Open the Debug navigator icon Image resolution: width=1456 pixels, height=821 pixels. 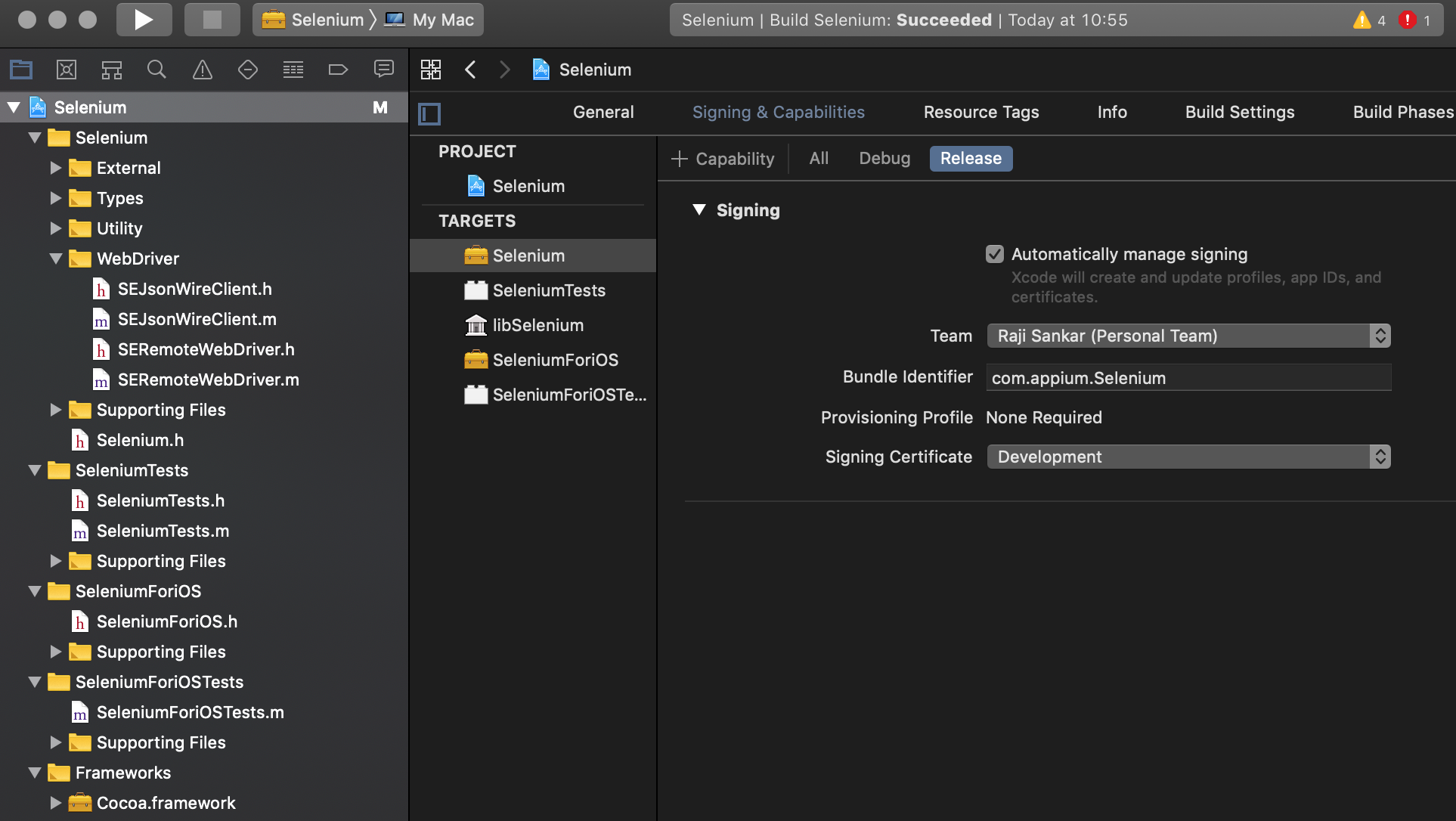coord(293,69)
